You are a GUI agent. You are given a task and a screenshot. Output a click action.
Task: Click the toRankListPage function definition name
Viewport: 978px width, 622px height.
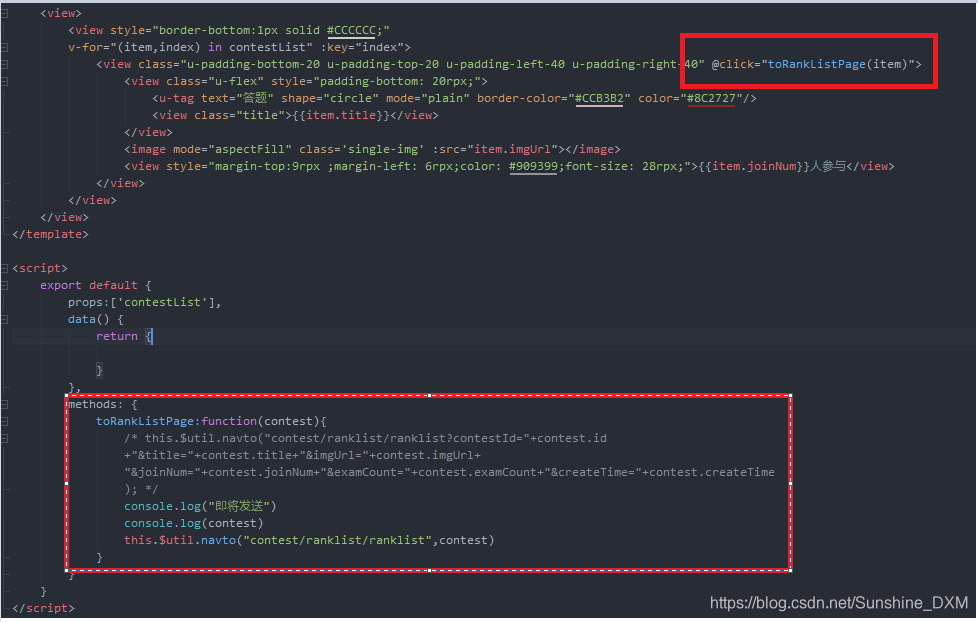click(x=145, y=421)
